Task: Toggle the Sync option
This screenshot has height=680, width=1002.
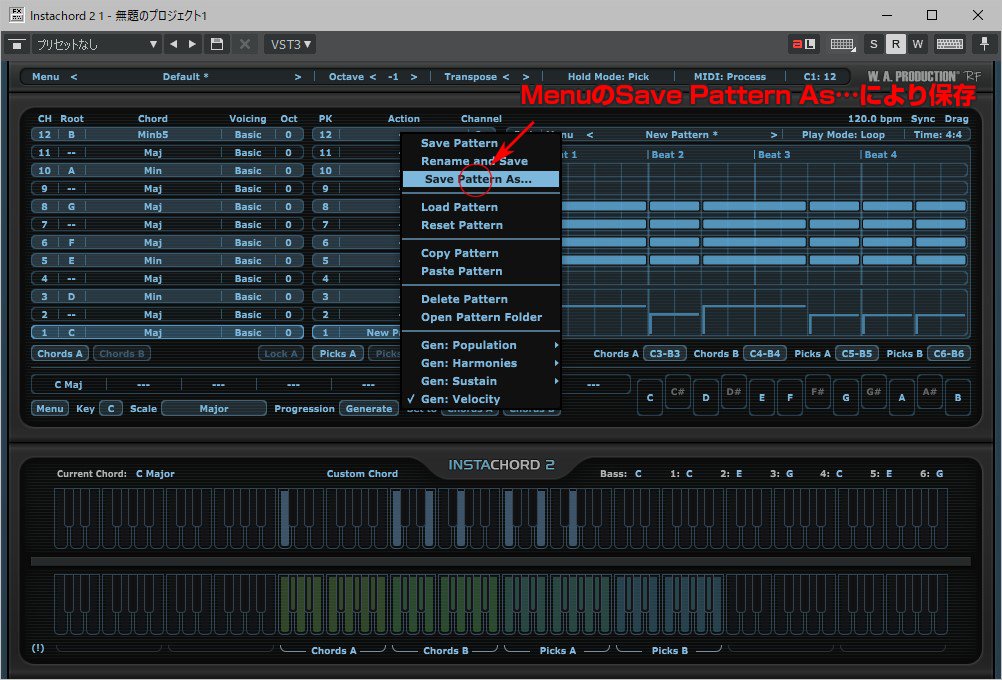Action: (x=923, y=119)
